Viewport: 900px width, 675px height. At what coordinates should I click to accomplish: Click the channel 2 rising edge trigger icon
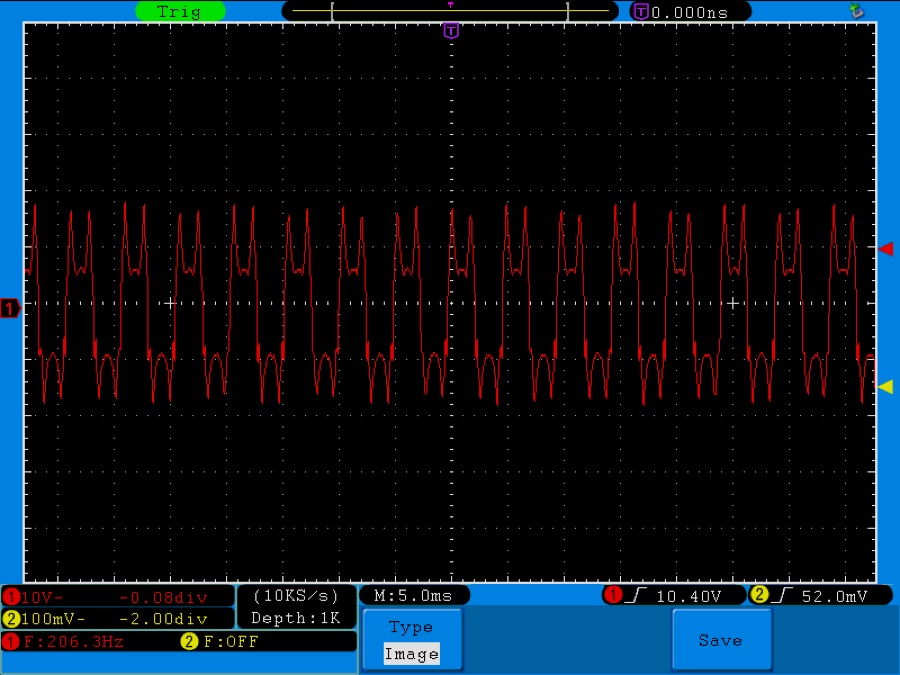782,595
